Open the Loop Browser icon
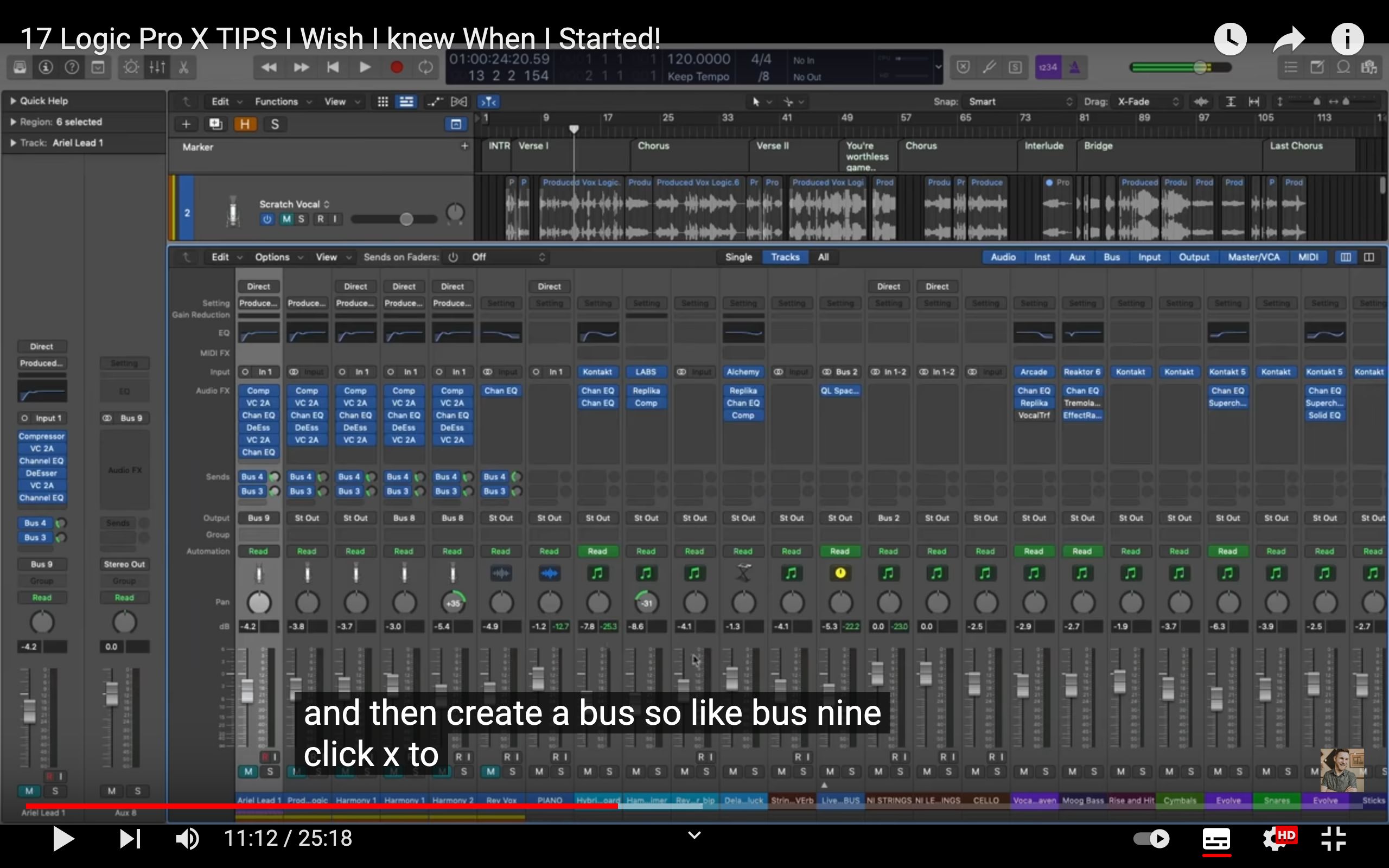1389x868 pixels. [x=1343, y=67]
